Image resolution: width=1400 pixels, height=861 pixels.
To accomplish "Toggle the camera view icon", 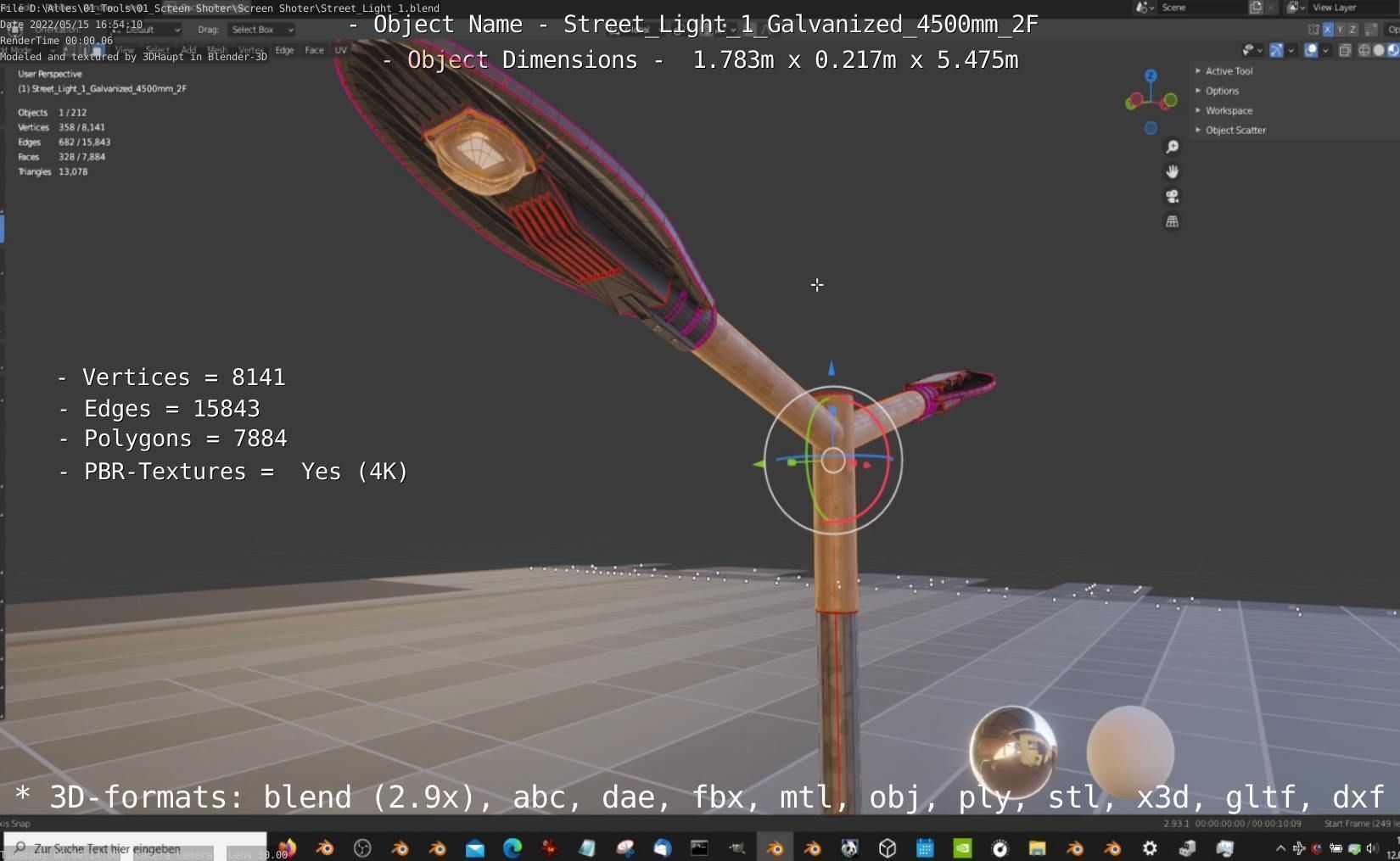I will coord(1172,196).
